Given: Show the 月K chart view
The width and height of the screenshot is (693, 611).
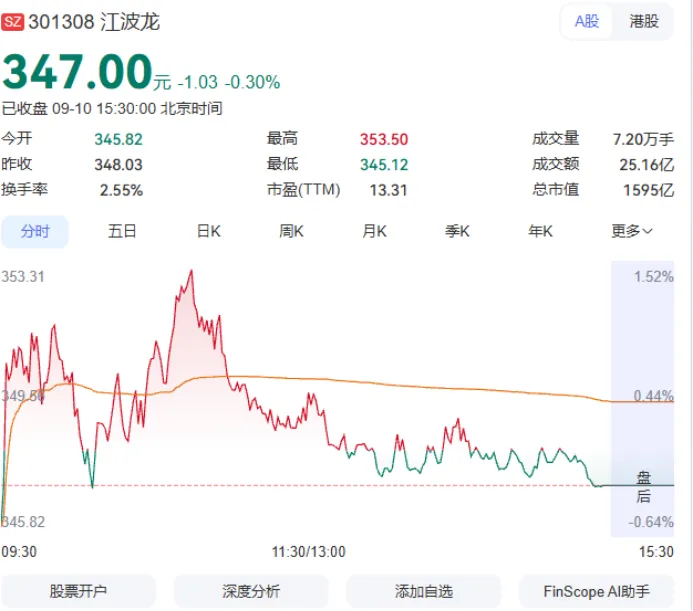Looking at the screenshot, I should click(374, 231).
